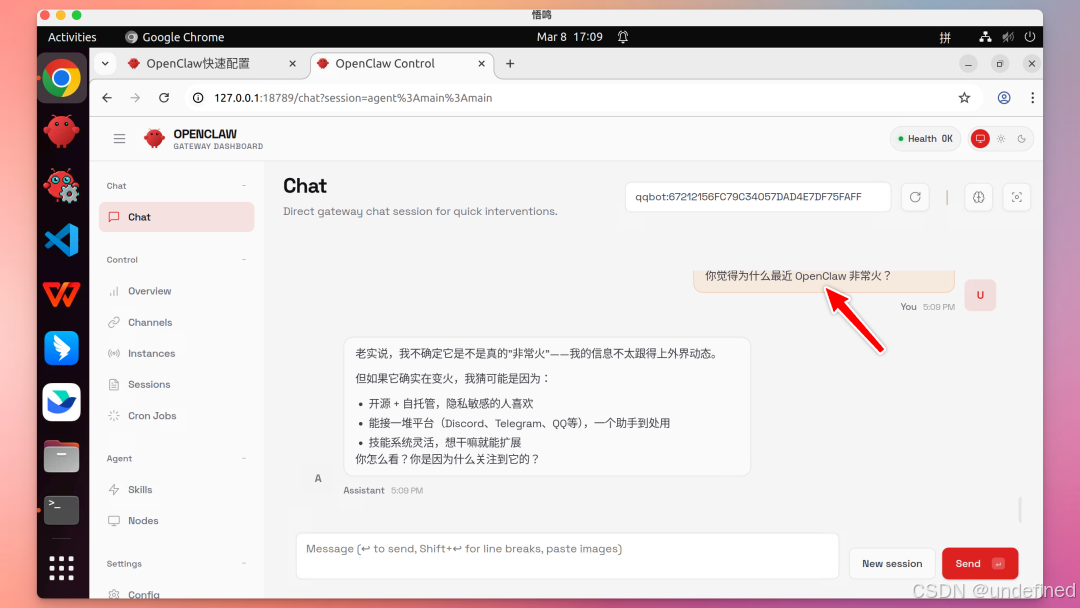Open WPS Office from the dock
This screenshot has height=608, width=1080.
[61, 294]
